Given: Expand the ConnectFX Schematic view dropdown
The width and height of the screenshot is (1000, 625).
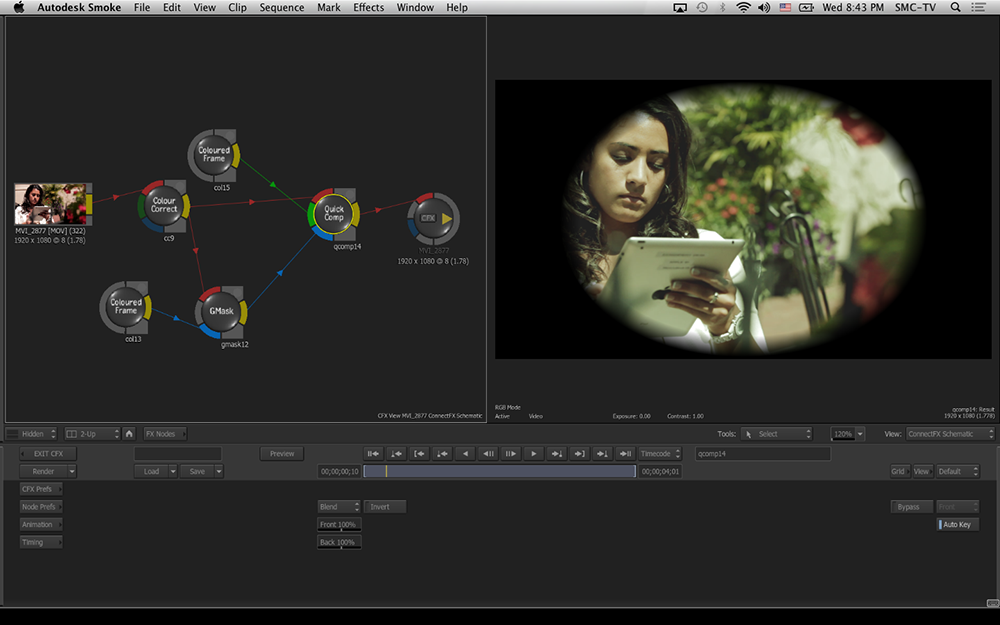Looking at the screenshot, I should coord(950,434).
